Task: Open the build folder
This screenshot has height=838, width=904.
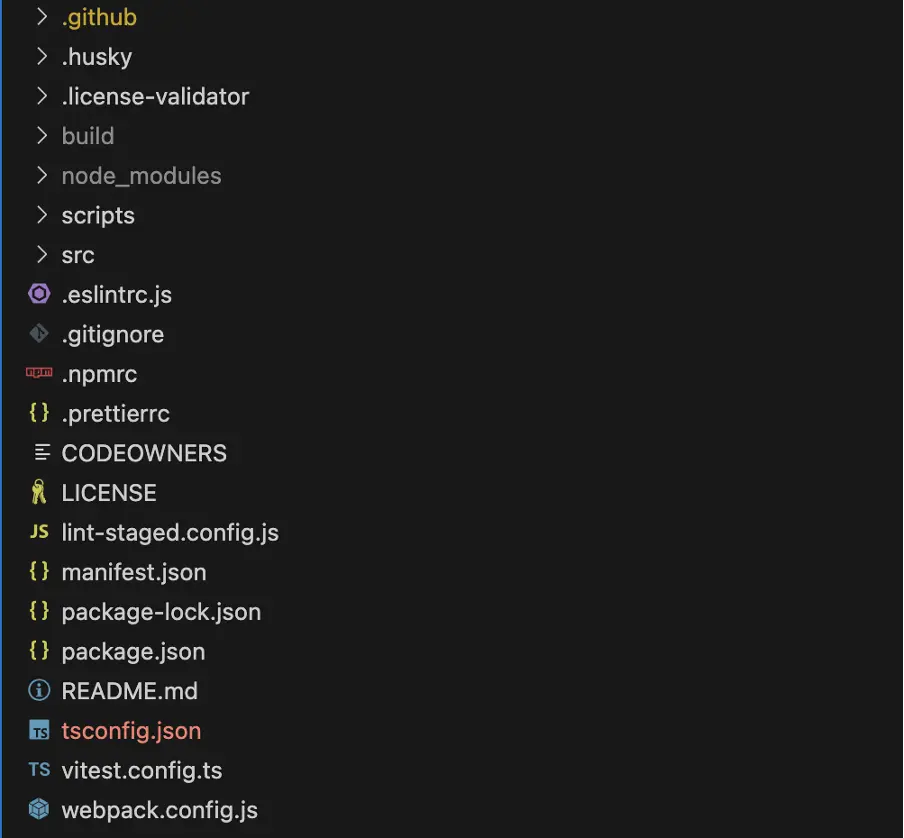Action: tap(88, 136)
